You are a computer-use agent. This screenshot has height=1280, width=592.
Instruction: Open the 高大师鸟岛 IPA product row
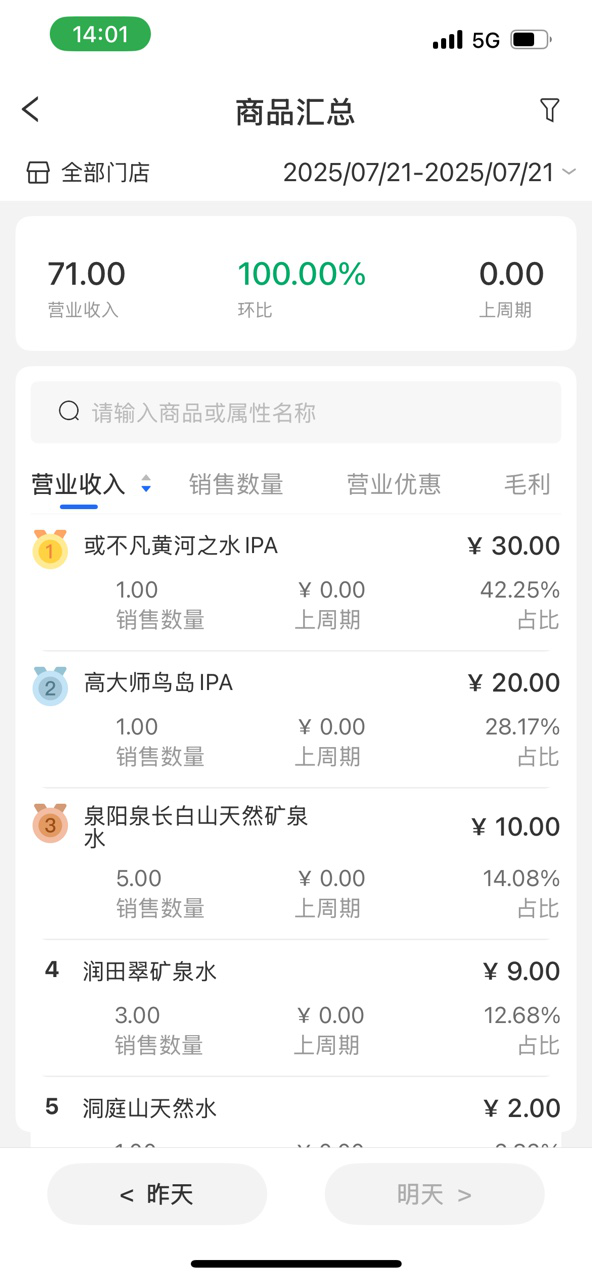click(x=296, y=719)
